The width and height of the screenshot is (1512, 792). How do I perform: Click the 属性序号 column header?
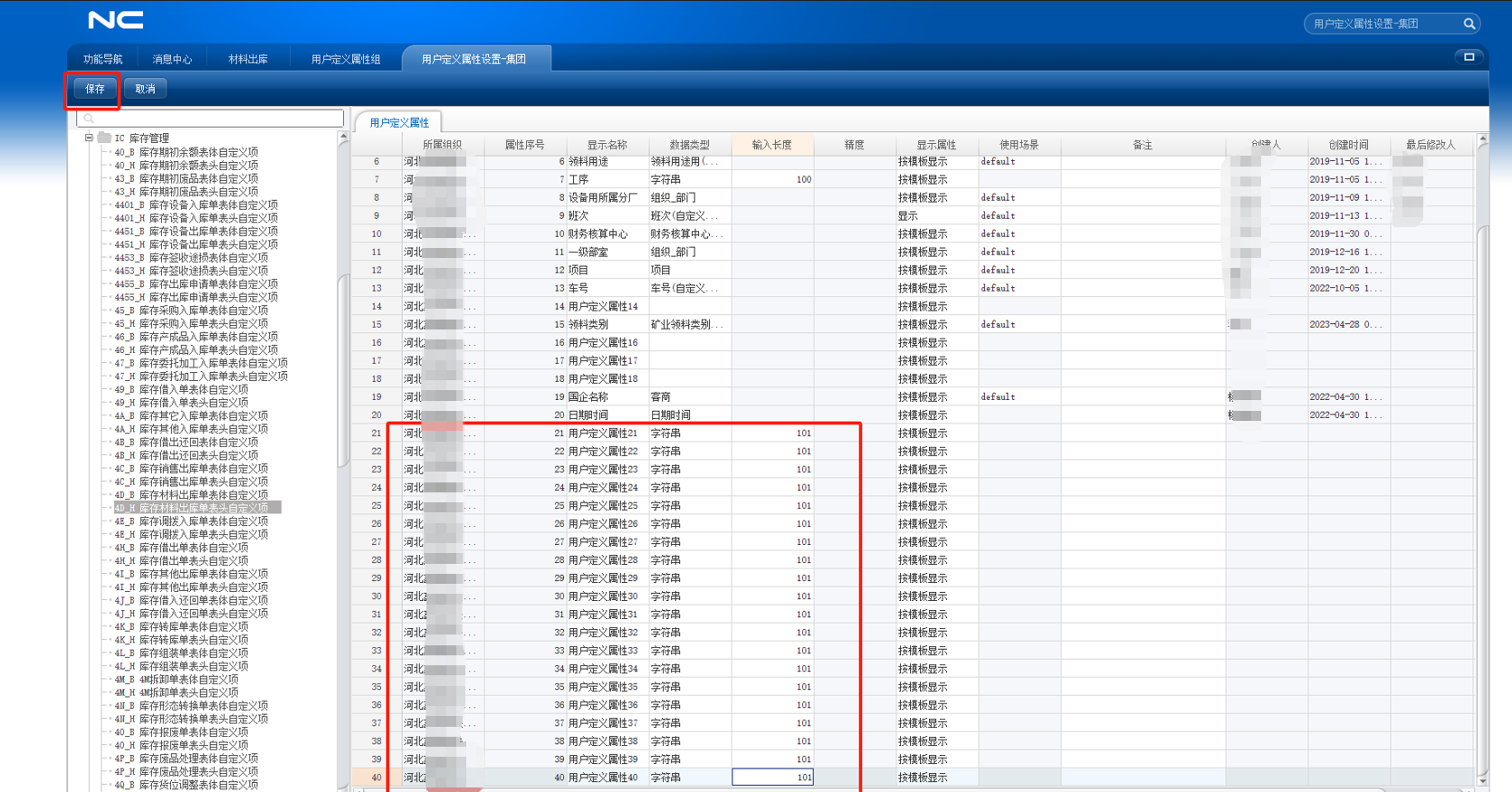[x=525, y=145]
